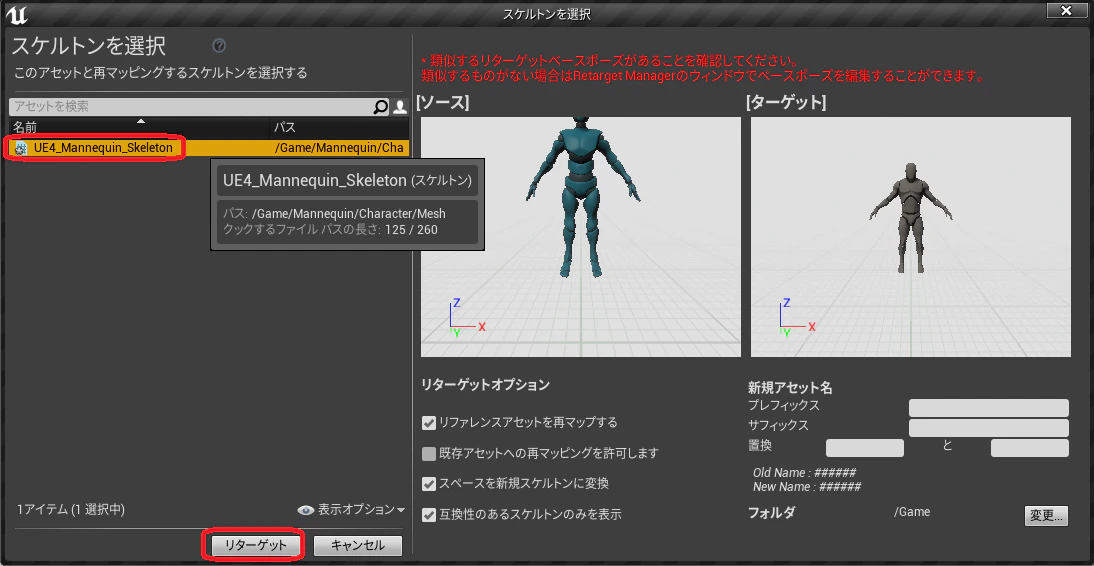The image size is (1094, 566).
Task: Click the 1アイテム (1 選択中) status text
Action: pos(71,510)
